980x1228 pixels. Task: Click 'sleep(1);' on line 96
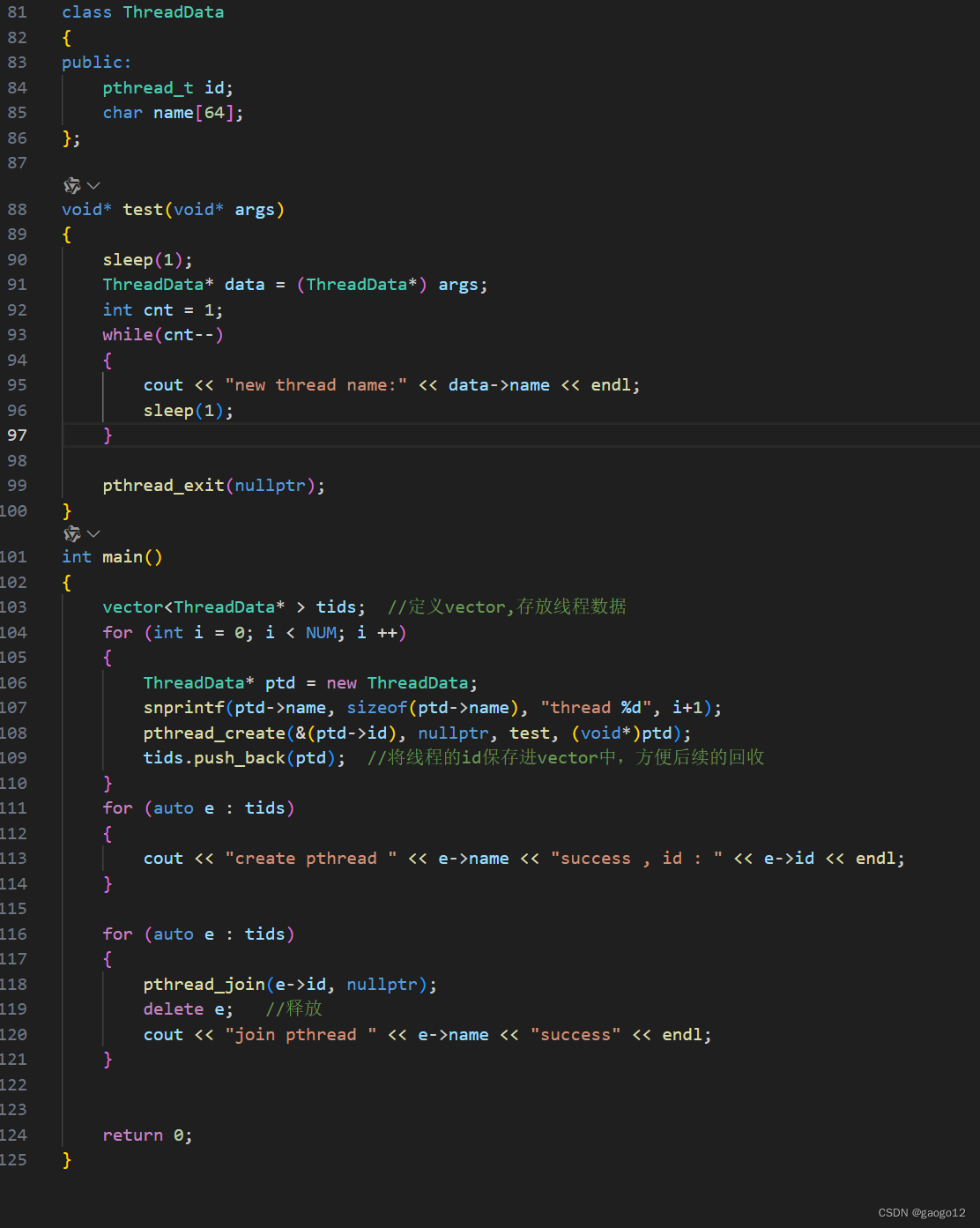coord(189,411)
